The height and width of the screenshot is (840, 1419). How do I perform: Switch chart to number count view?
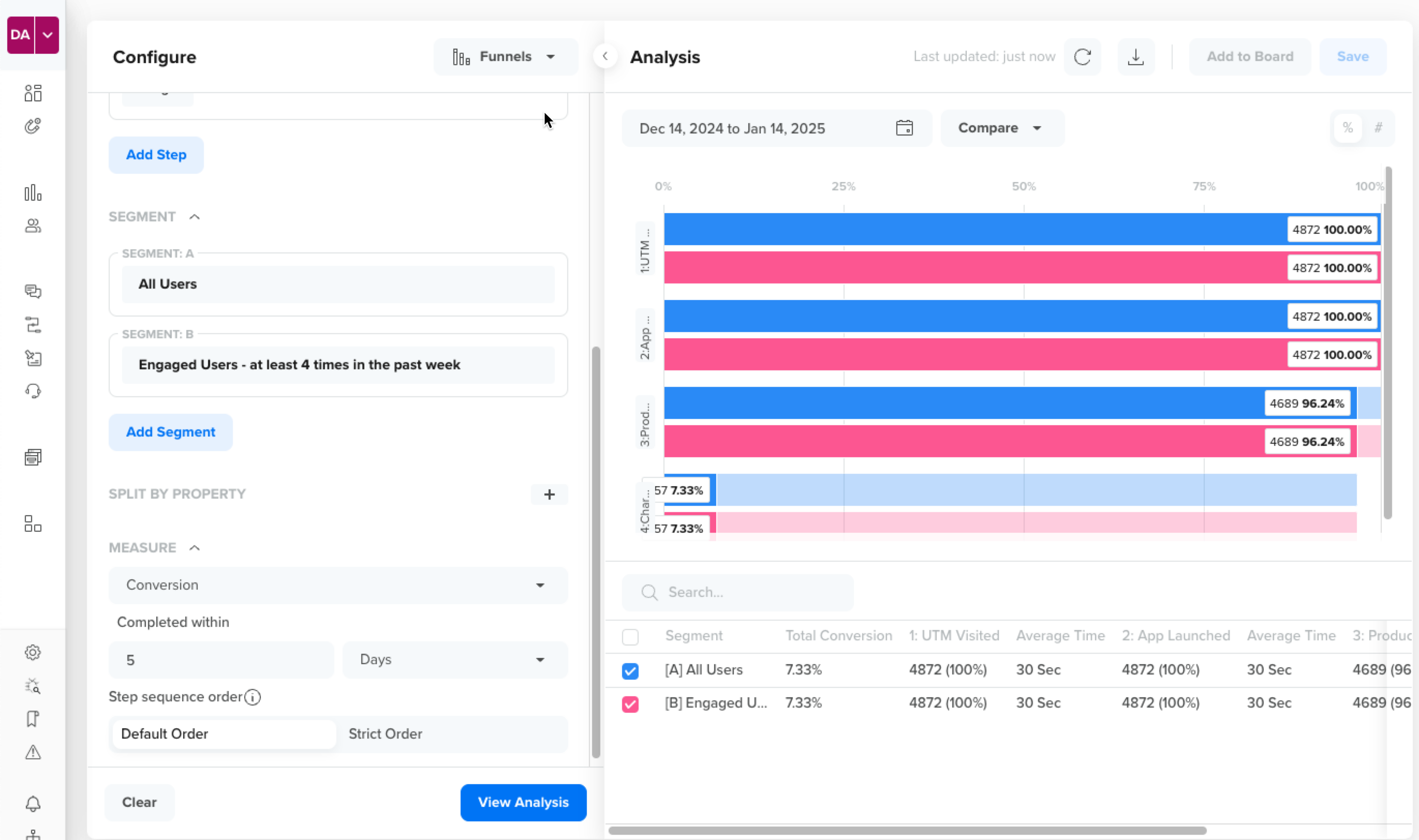[x=1378, y=128]
